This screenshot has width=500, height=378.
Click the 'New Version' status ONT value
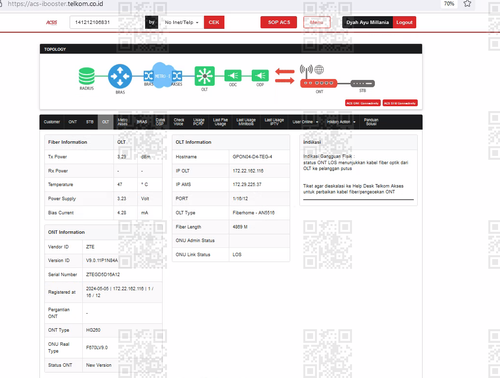pos(99,365)
